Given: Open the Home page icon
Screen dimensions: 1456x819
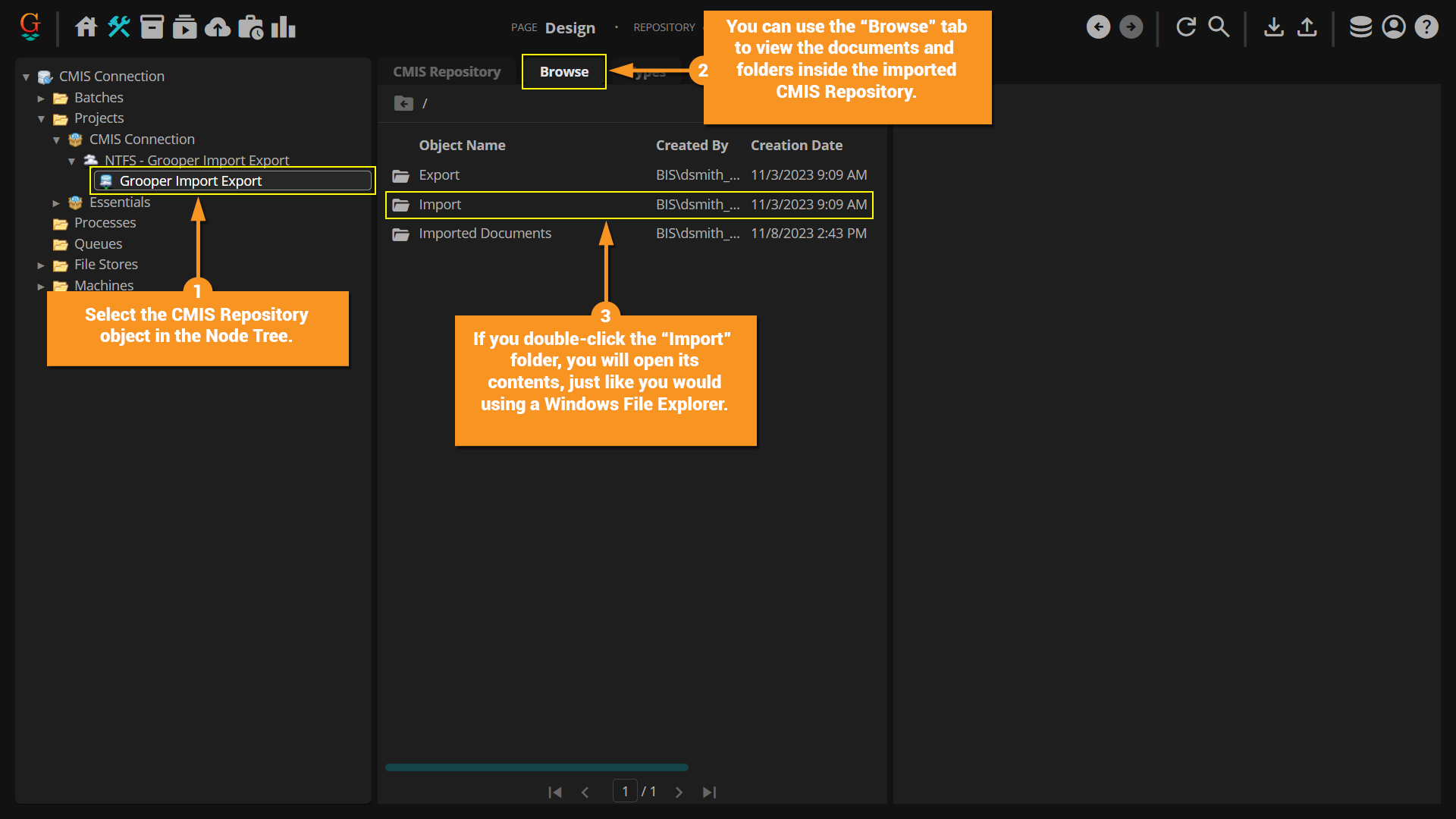Looking at the screenshot, I should [86, 27].
